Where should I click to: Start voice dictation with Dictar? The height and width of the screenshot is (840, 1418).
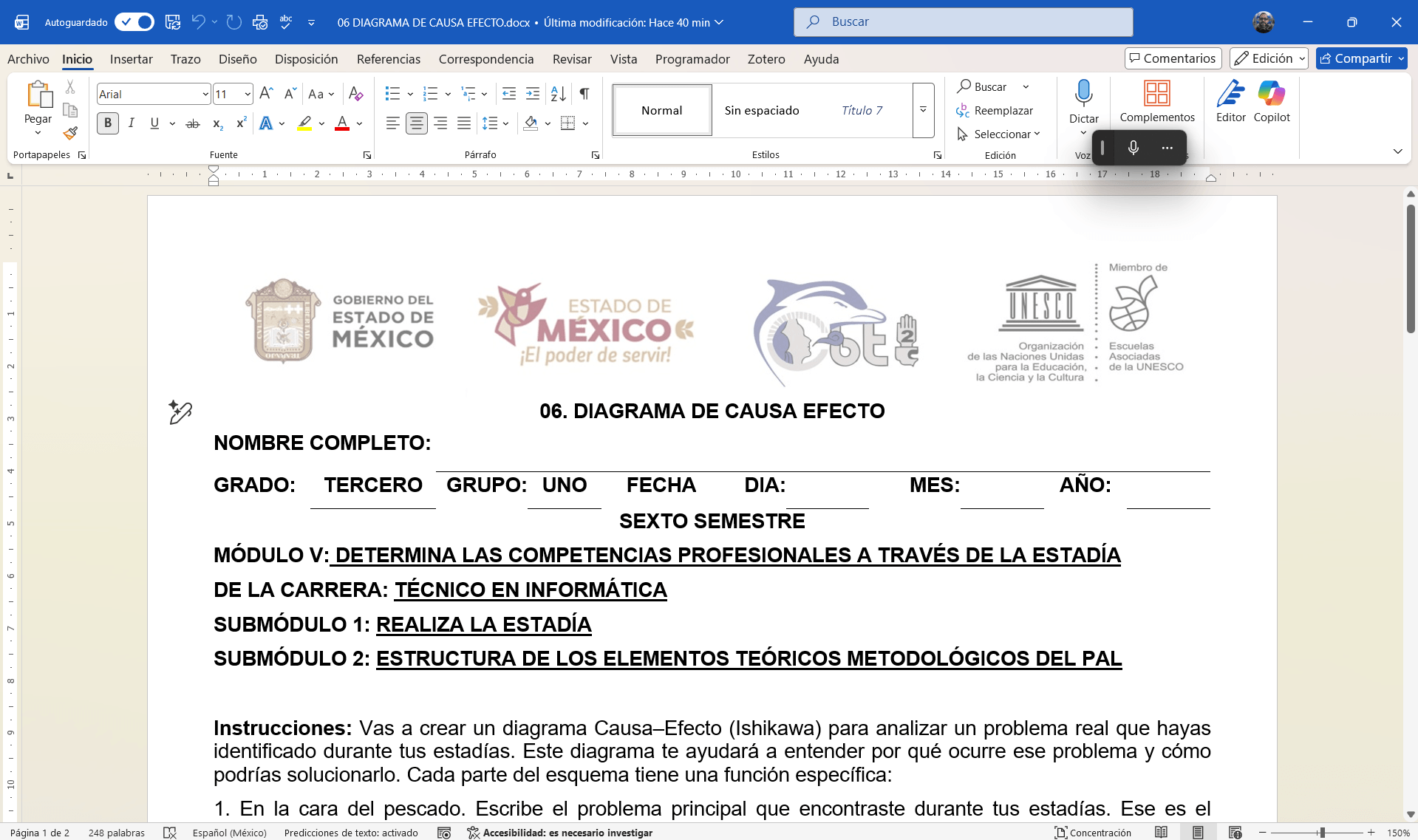point(1083,101)
